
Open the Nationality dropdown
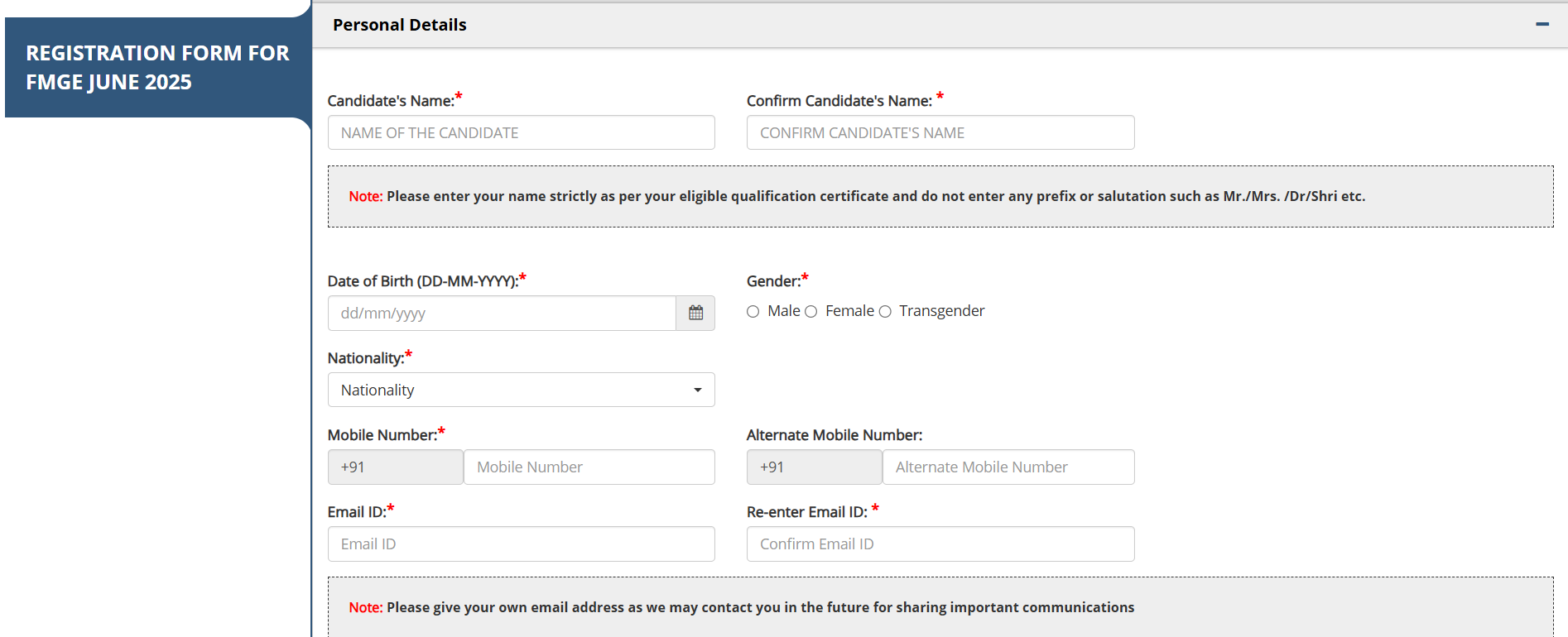(522, 390)
